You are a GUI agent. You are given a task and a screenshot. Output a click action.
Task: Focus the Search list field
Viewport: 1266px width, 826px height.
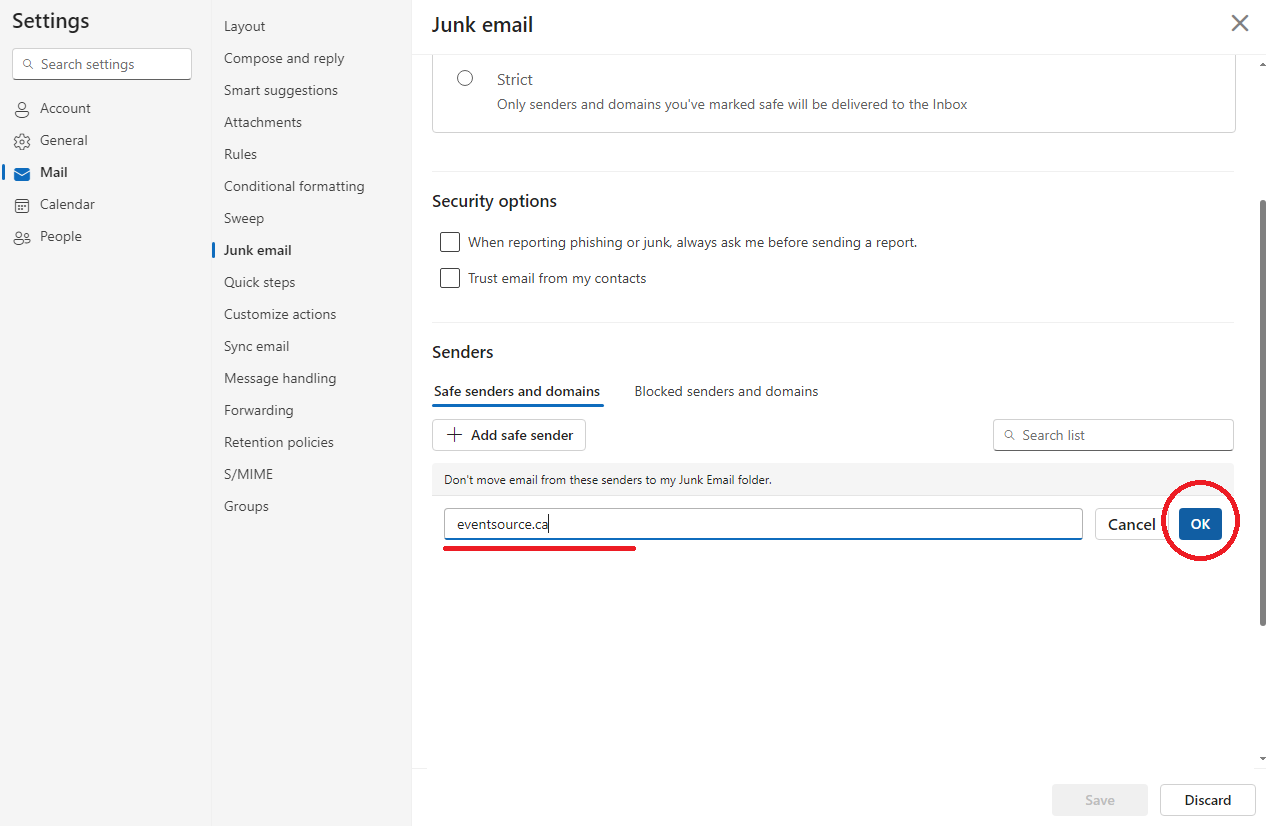[1113, 435]
